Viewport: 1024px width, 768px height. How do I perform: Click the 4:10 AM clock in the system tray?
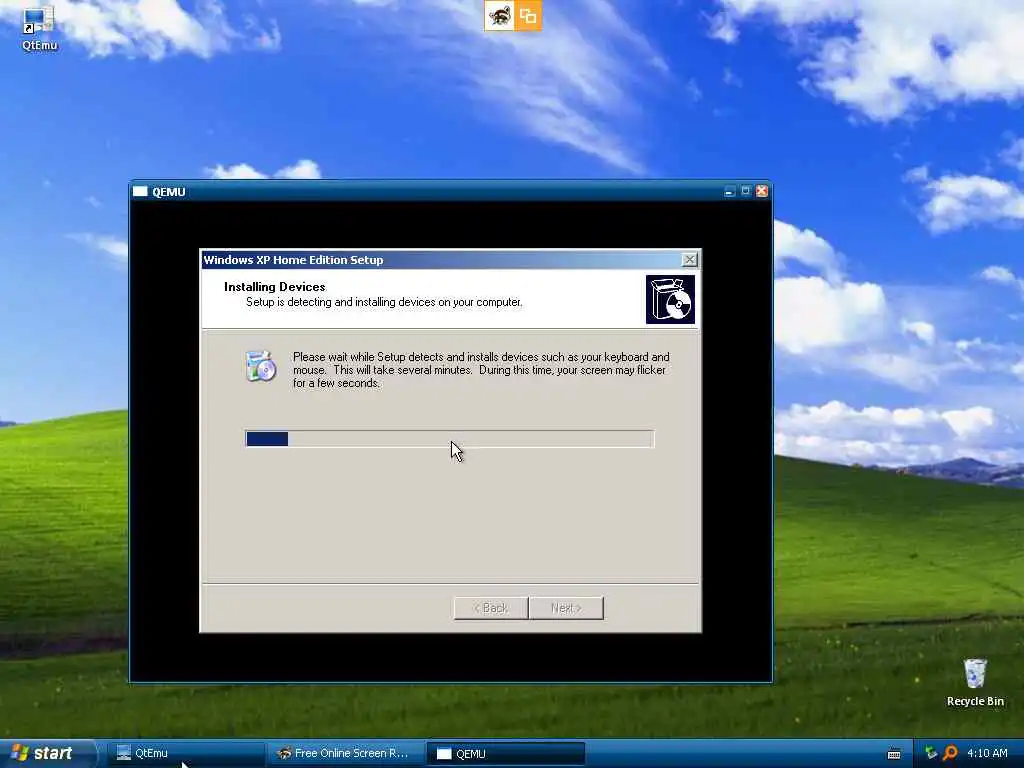pyautogui.click(x=987, y=753)
